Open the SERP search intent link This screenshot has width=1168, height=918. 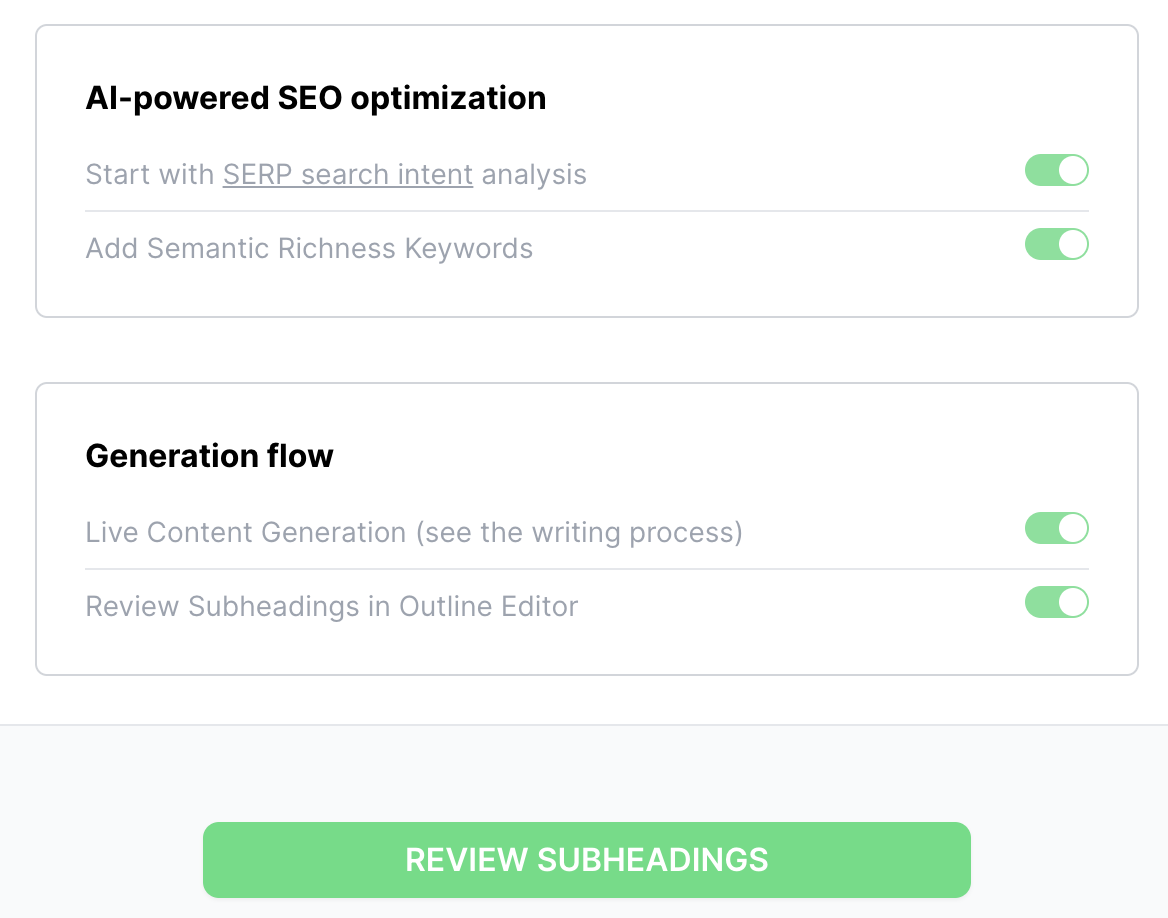[348, 174]
